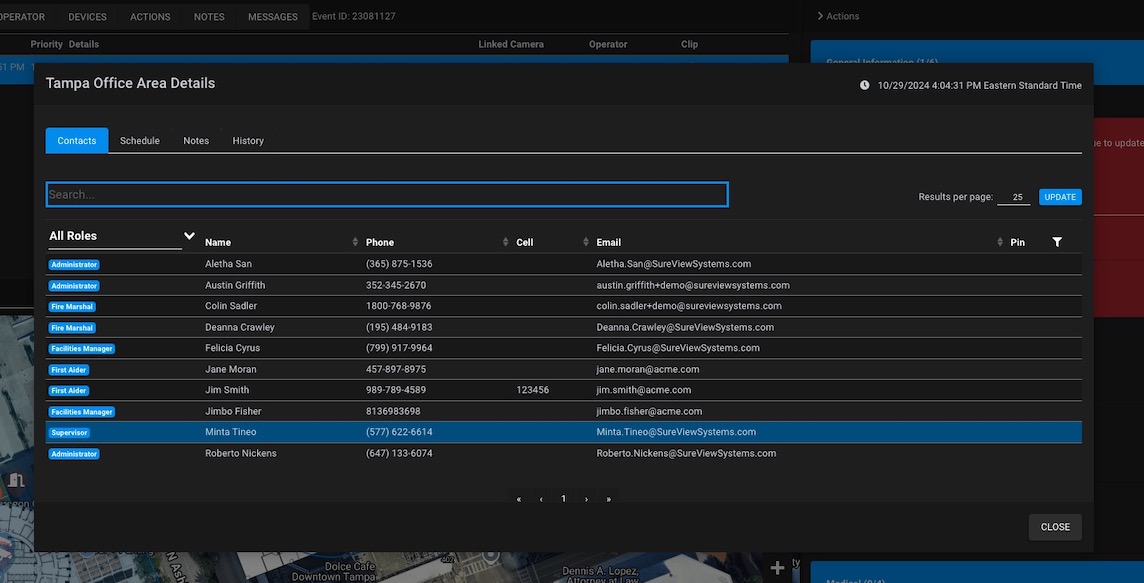This screenshot has height=583, width=1144.
Task: Click Aletha San's Administrator badge
Action: click(x=74, y=265)
